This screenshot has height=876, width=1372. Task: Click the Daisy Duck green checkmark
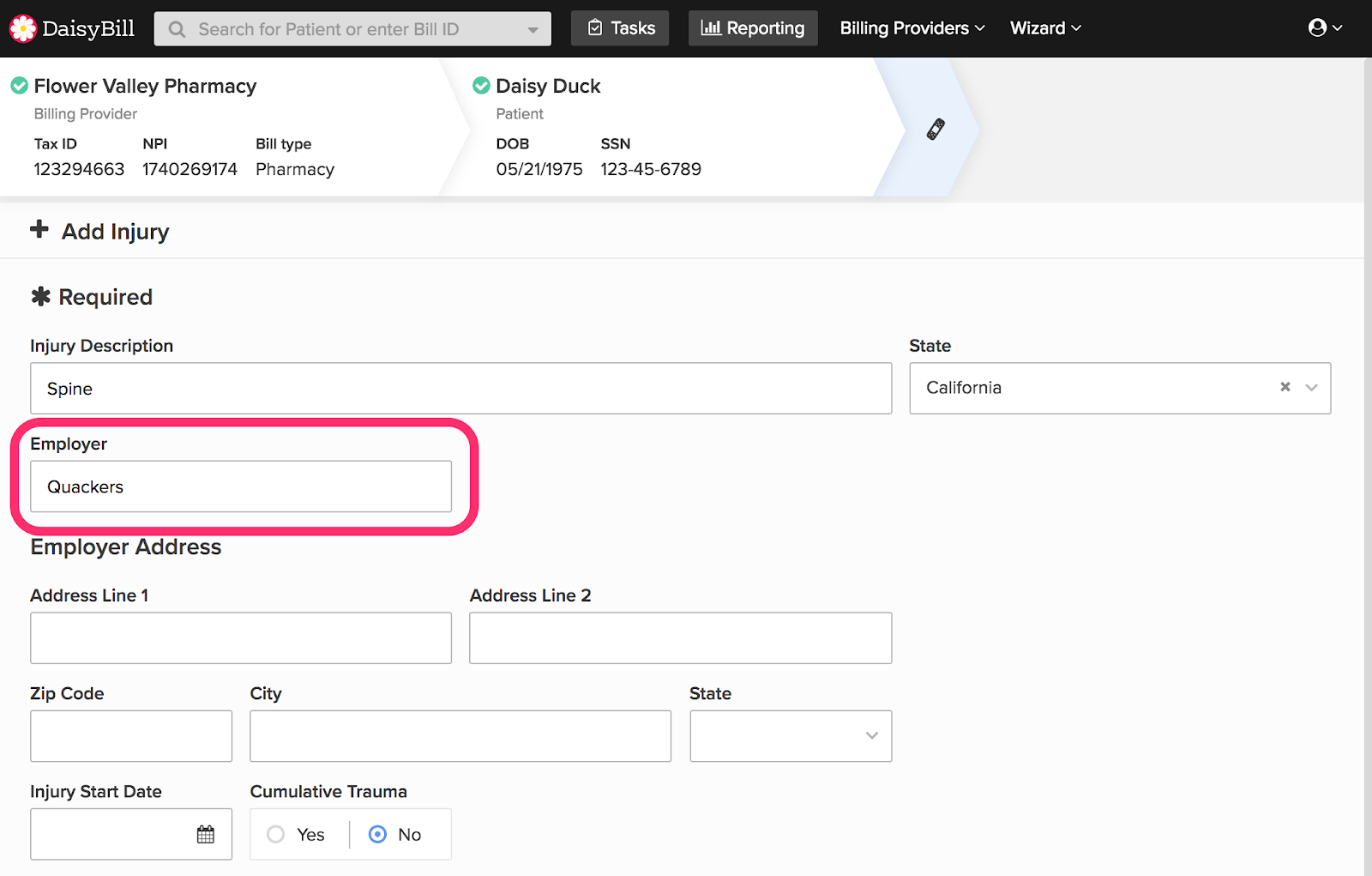click(481, 86)
